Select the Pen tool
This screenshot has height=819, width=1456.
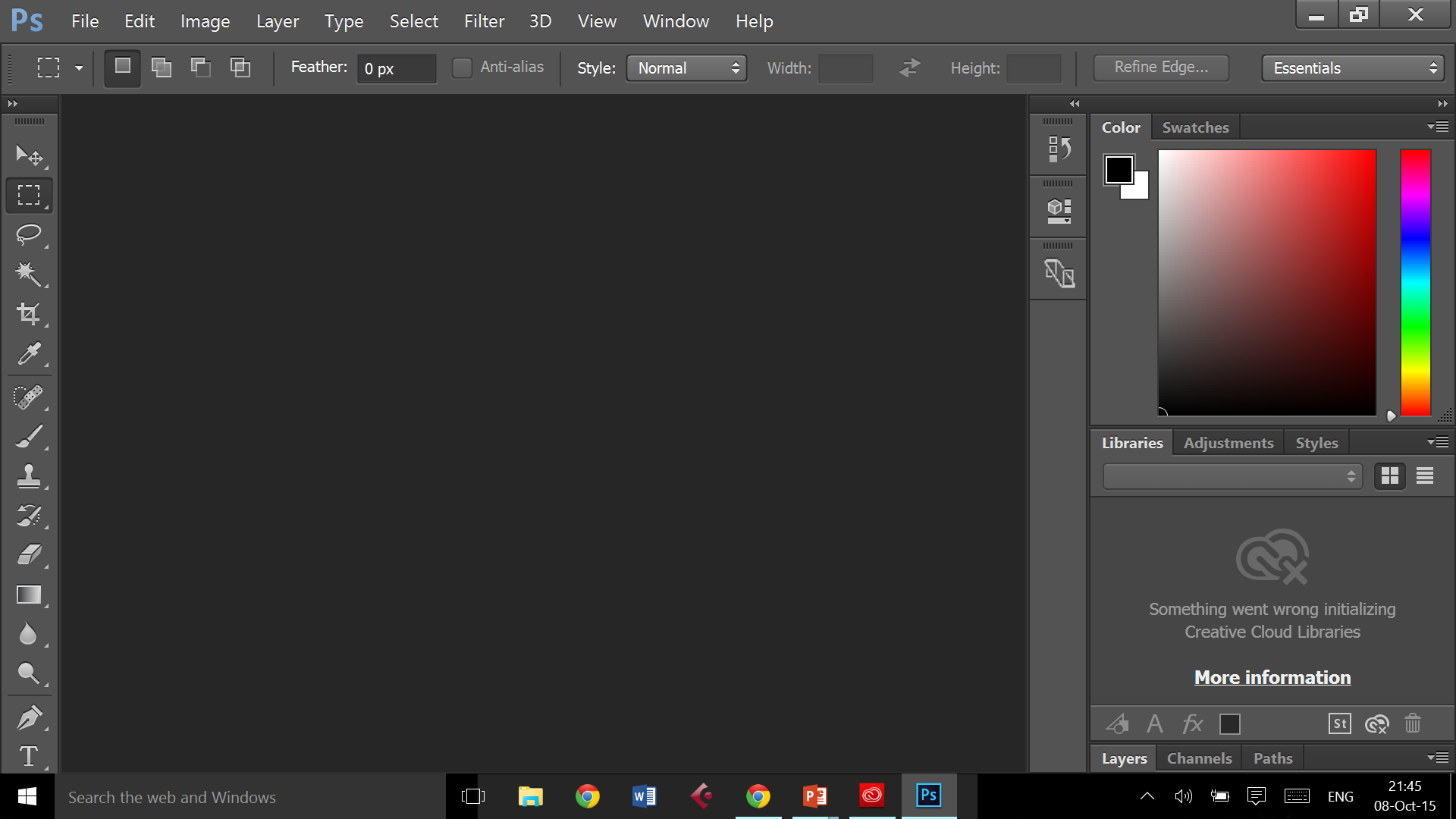tap(28, 717)
